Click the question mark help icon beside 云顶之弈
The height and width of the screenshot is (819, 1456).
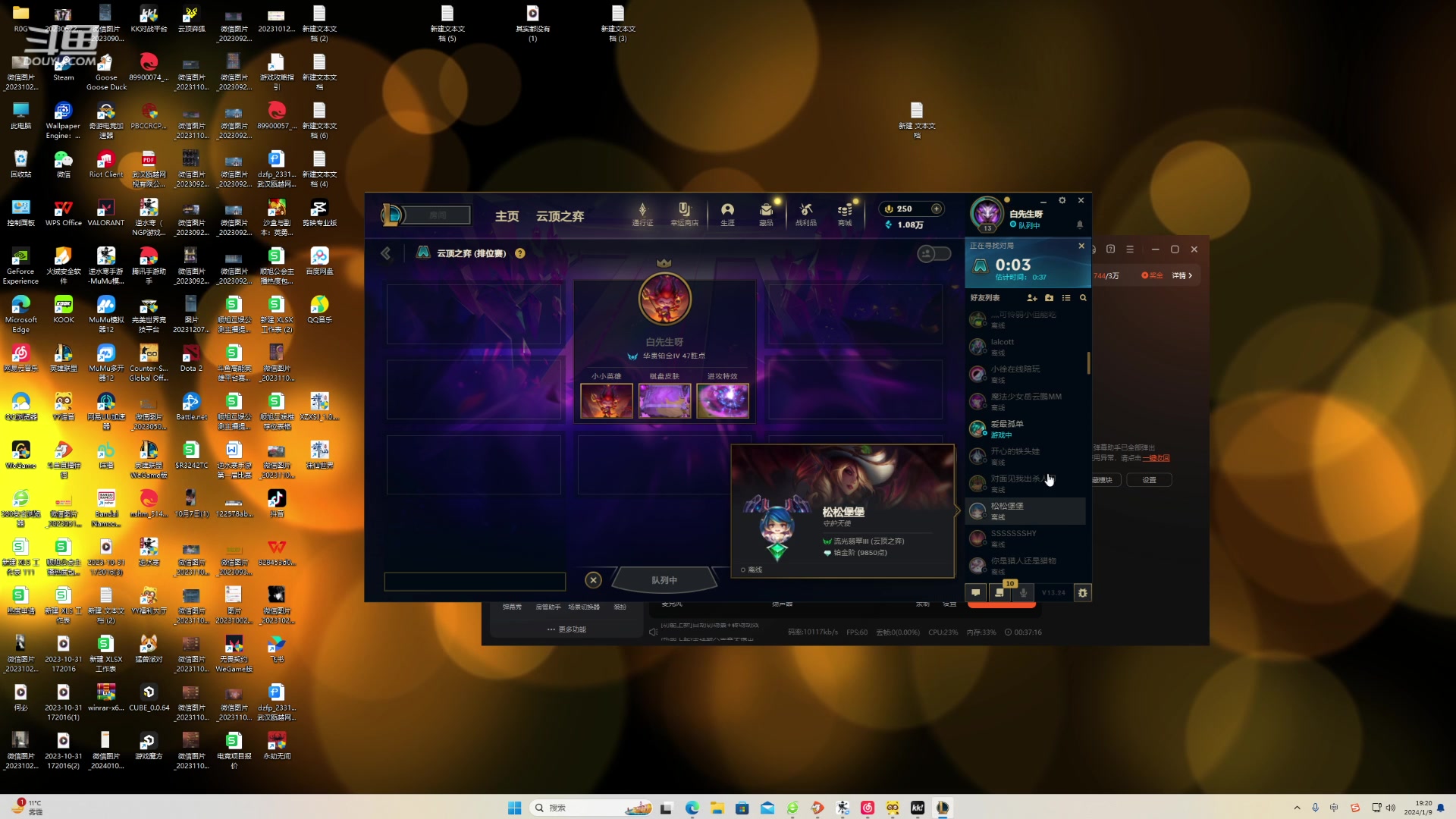click(520, 253)
